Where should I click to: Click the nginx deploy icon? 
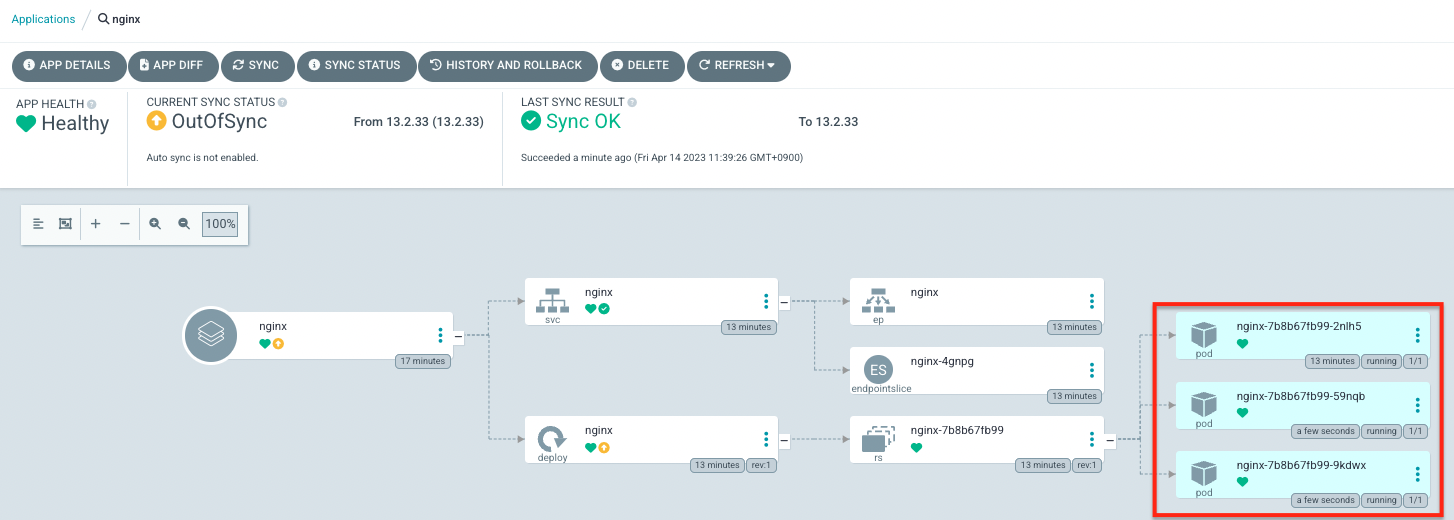pyautogui.click(x=552, y=438)
